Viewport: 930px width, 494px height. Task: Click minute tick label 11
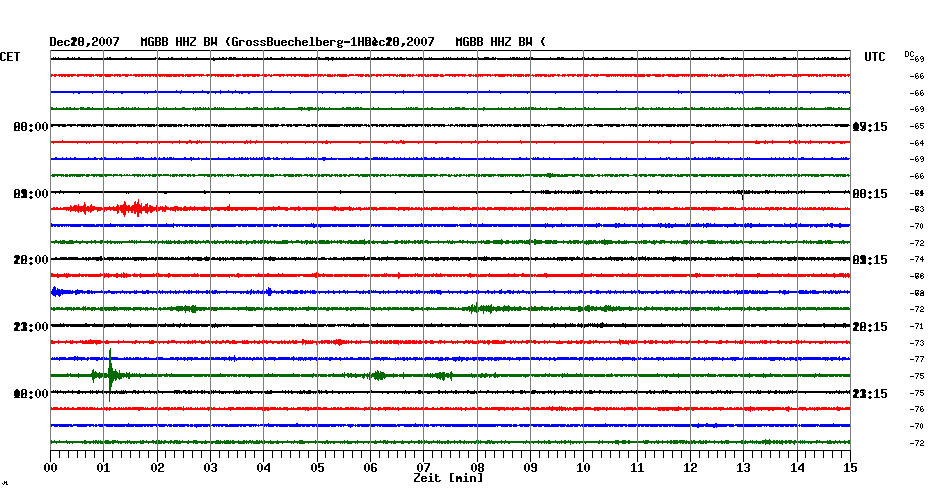(x=637, y=468)
